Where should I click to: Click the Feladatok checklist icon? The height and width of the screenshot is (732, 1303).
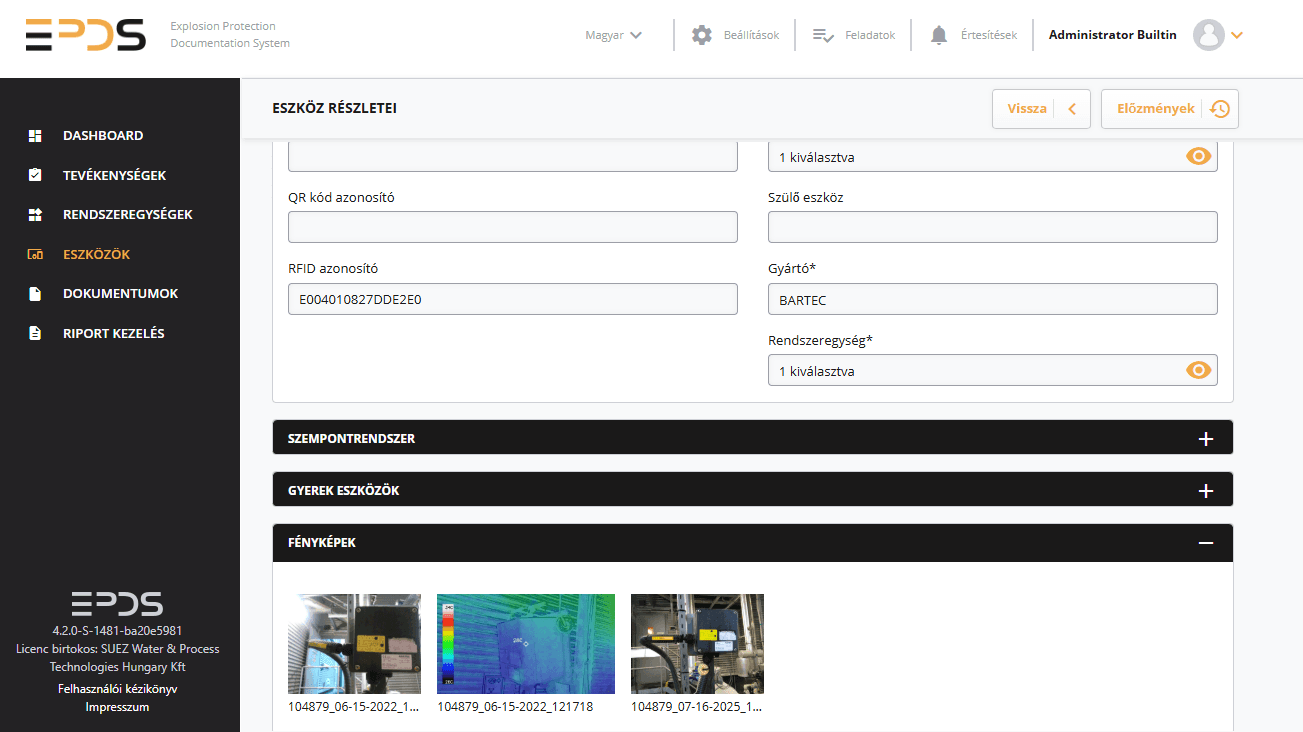(x=824, y=35)
